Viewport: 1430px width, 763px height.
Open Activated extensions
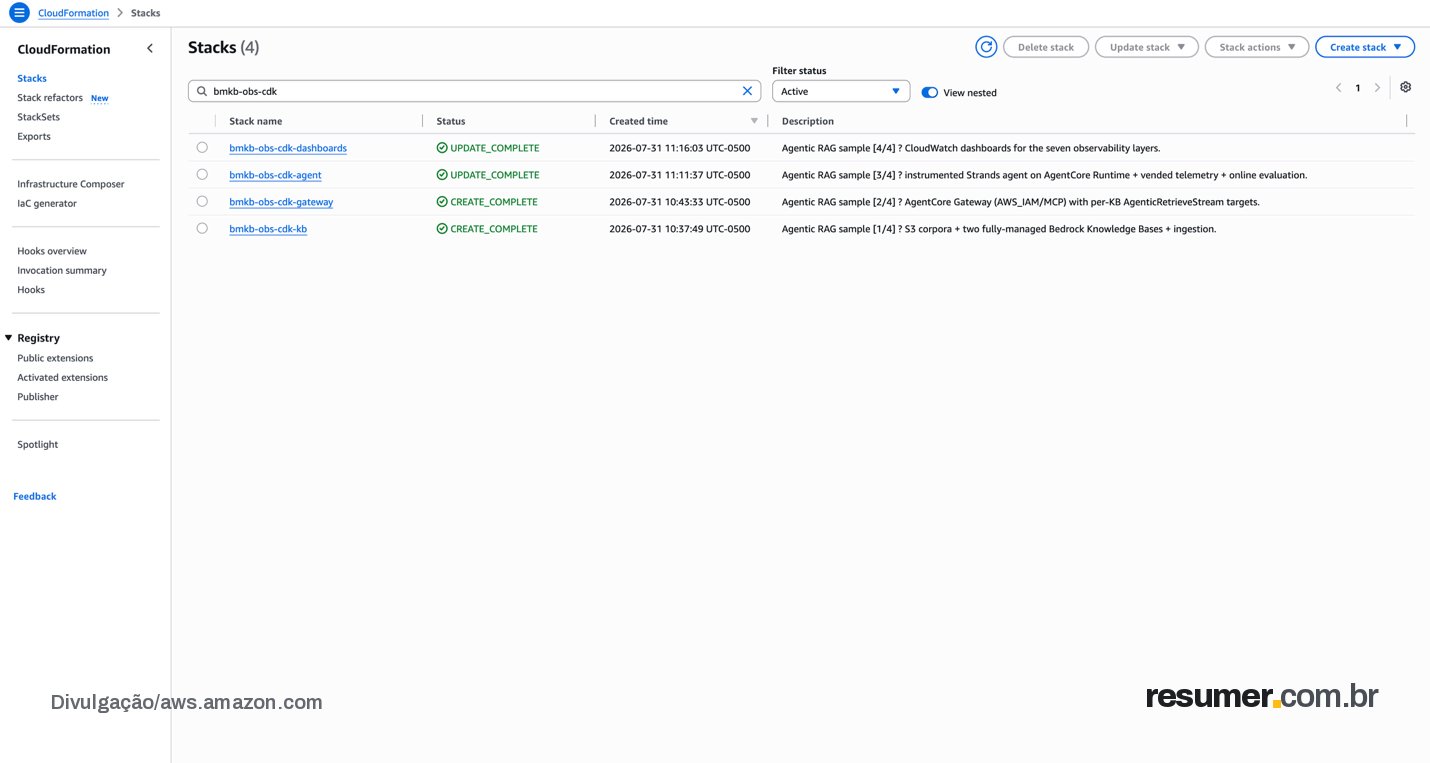coord(62,377)
